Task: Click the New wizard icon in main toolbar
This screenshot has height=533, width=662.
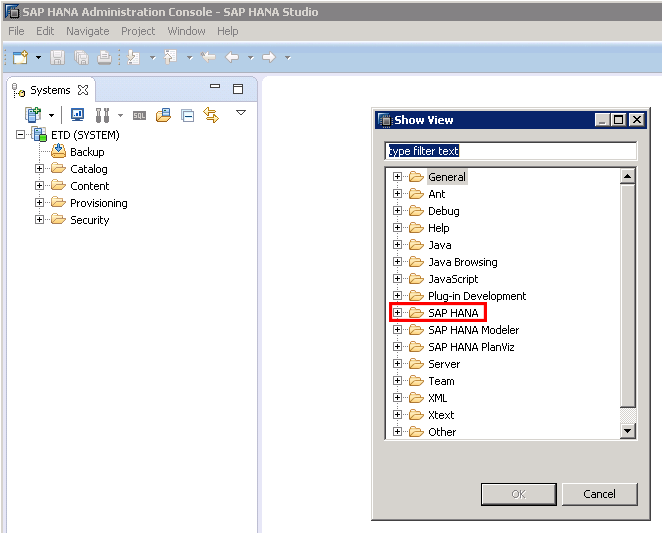Action: point(20,57)
